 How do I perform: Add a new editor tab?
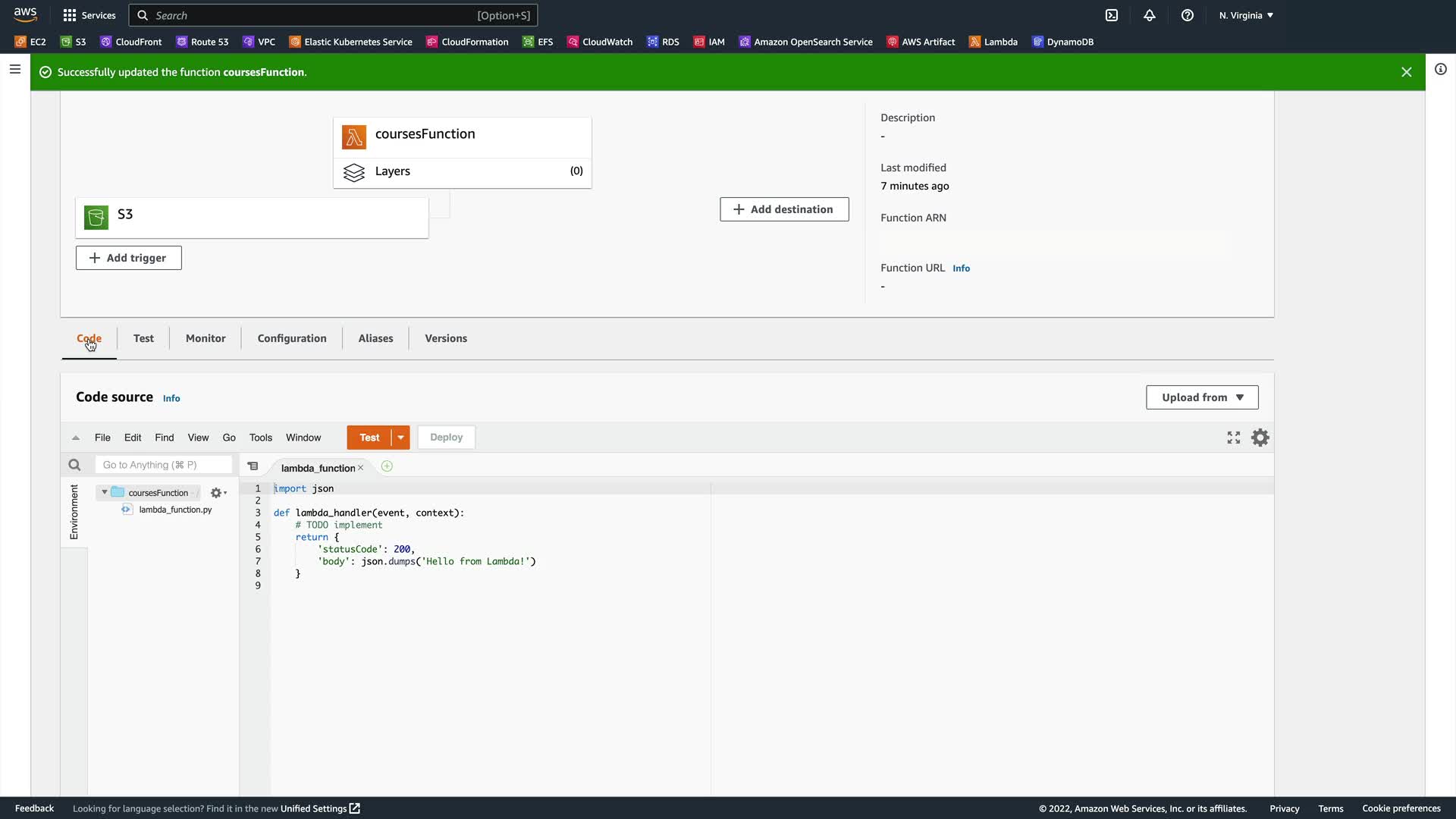coord(387,466)
